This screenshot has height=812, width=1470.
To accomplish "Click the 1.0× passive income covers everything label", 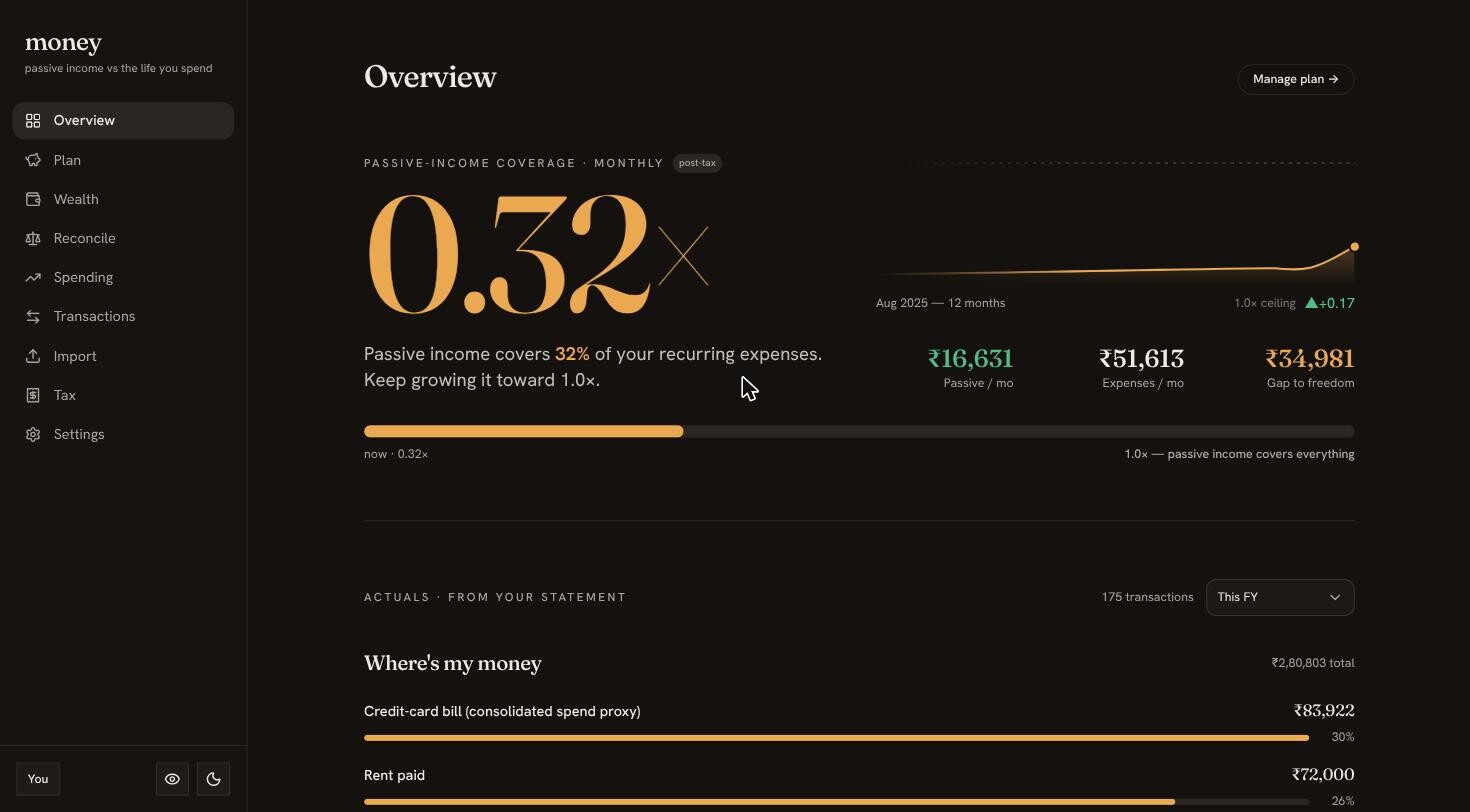I will [1239, 454].
